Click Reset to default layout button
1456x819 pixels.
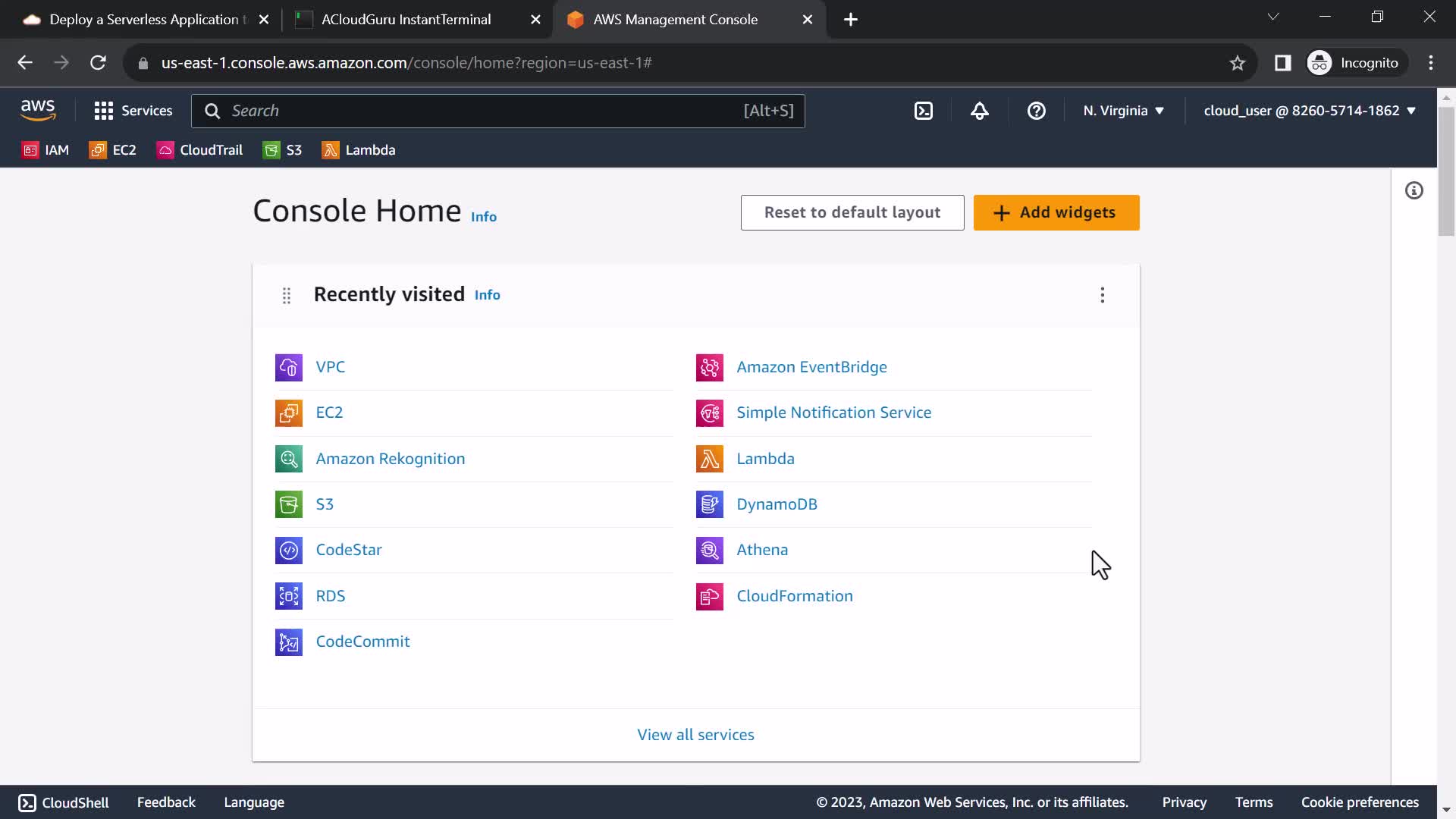click(852, 212)
